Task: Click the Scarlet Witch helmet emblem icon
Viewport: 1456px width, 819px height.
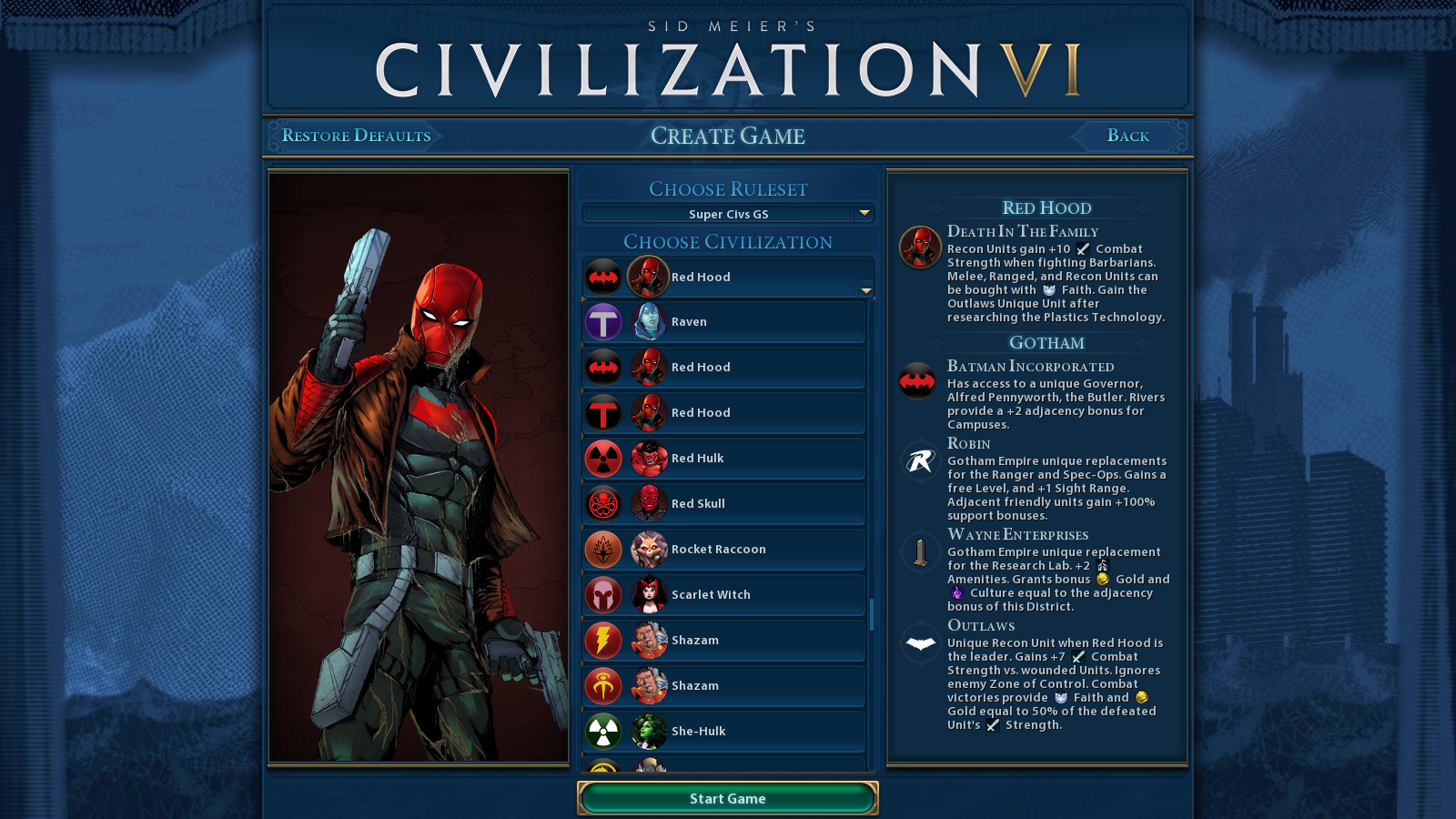Action: tap(603, 595)
